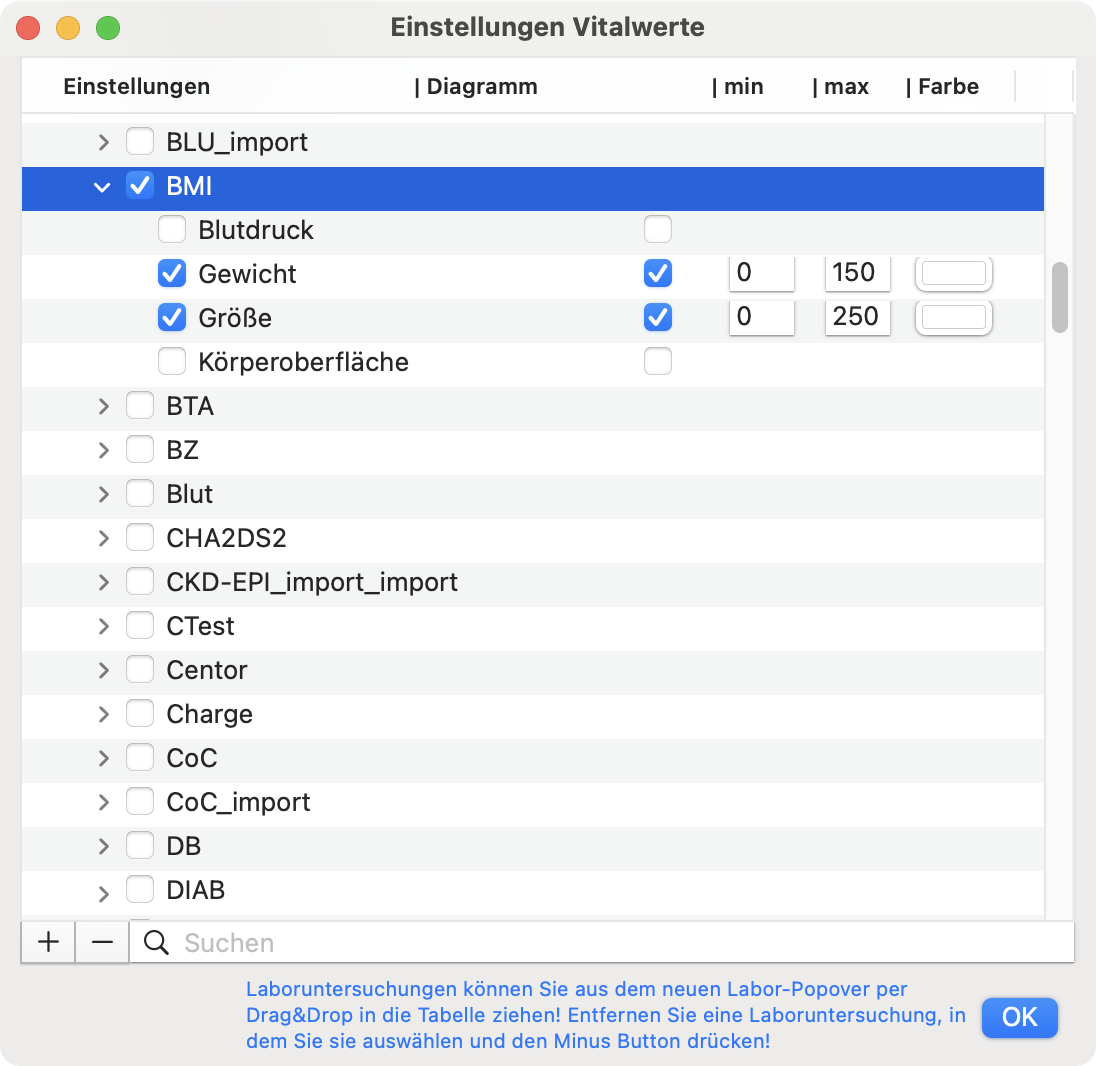Expand the BZ group
The width and height of the screenshot is (1096, 1066).
pyautogui.click(x=103, y=450)
